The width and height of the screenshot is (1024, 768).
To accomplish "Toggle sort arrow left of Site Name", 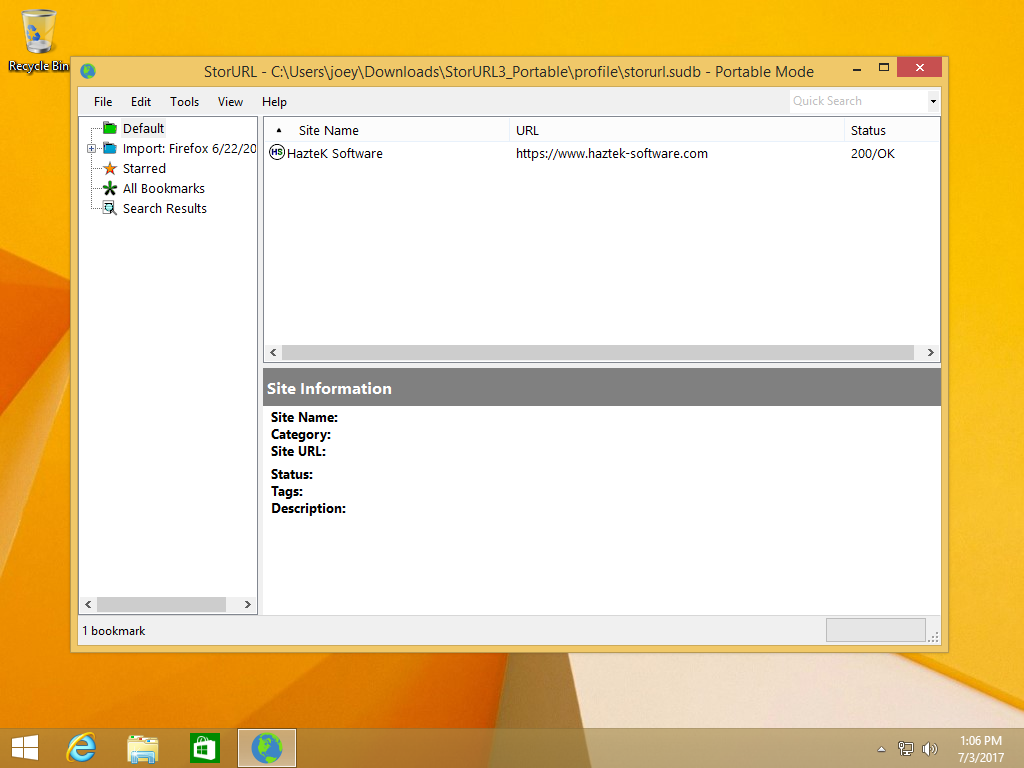I will [x=278, y=130].
